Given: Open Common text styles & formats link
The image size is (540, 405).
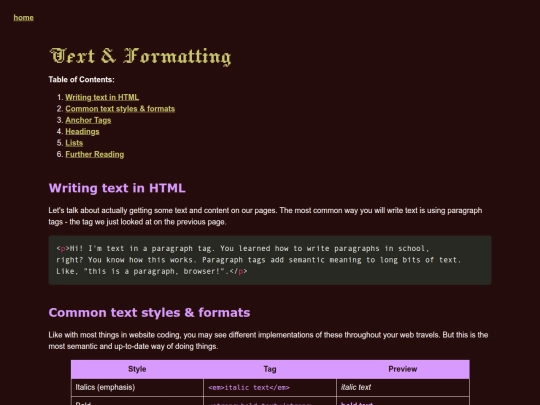Looking at the screenshot, I should pyautogui.click(x=120, y=109).
